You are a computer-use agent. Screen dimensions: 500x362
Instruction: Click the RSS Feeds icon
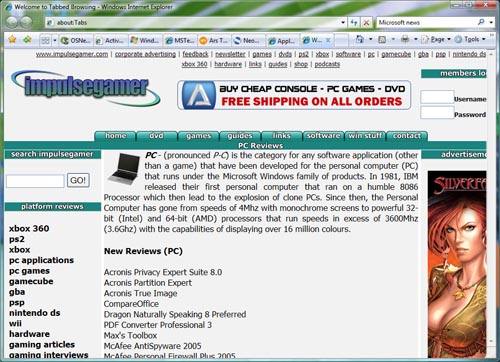(382, 40)
